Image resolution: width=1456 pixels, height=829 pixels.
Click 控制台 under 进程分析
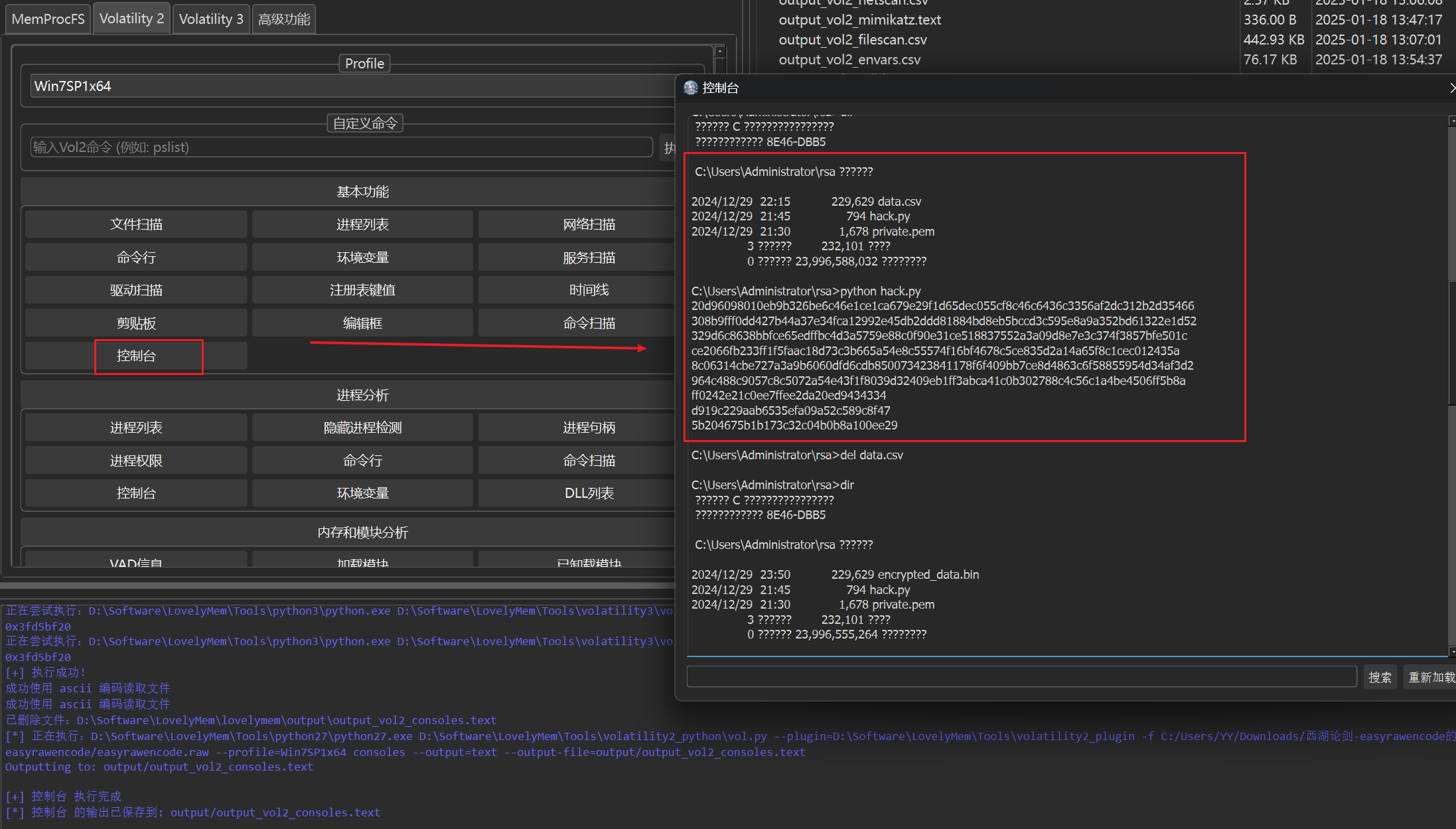[x=136, y=493]
